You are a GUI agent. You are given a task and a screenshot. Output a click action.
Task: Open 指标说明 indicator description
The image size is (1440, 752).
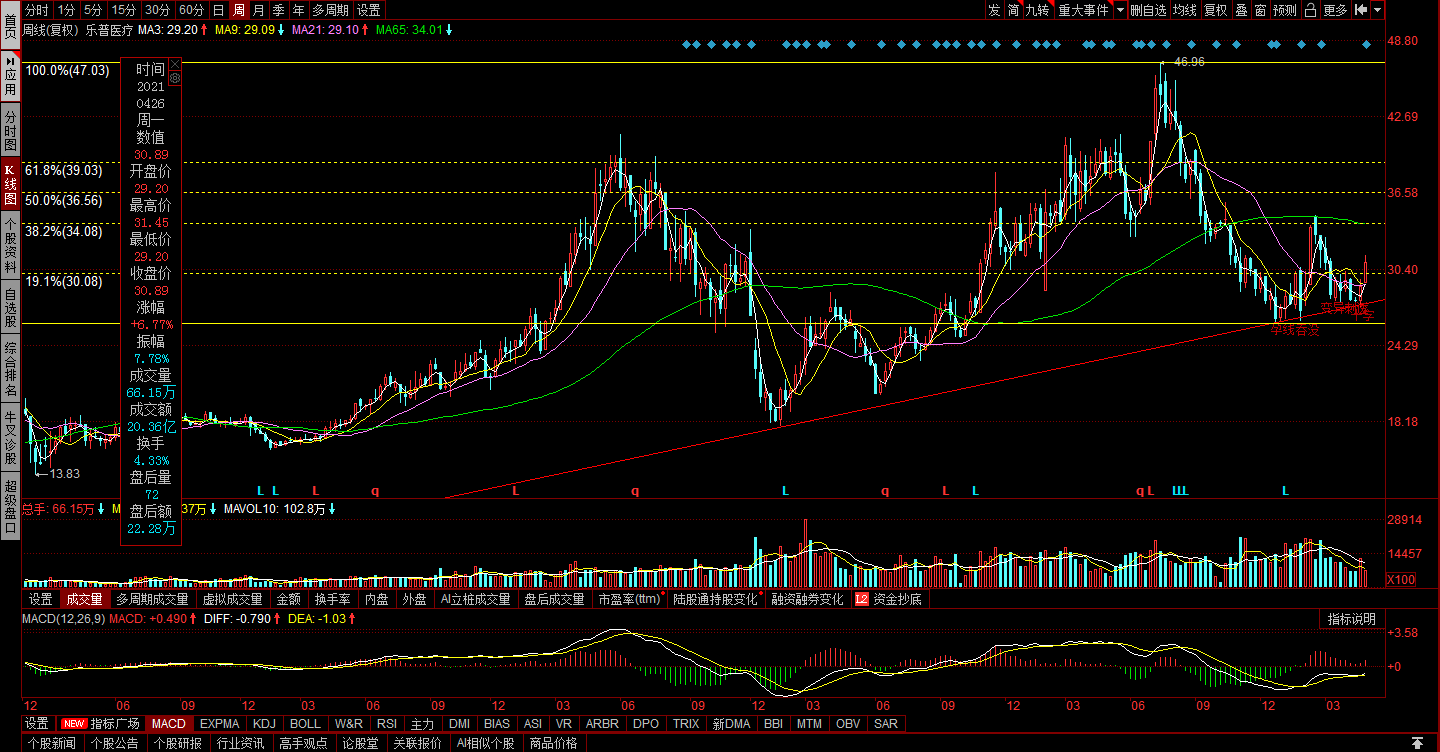point(1352,619)
